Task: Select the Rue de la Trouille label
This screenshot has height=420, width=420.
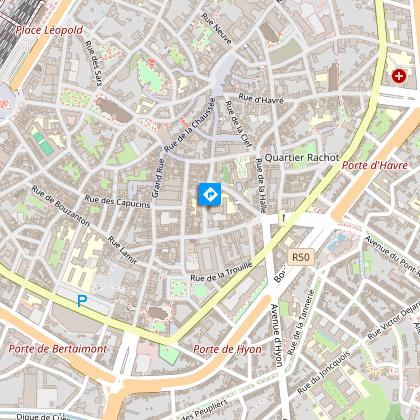Action: click(222, 272)
